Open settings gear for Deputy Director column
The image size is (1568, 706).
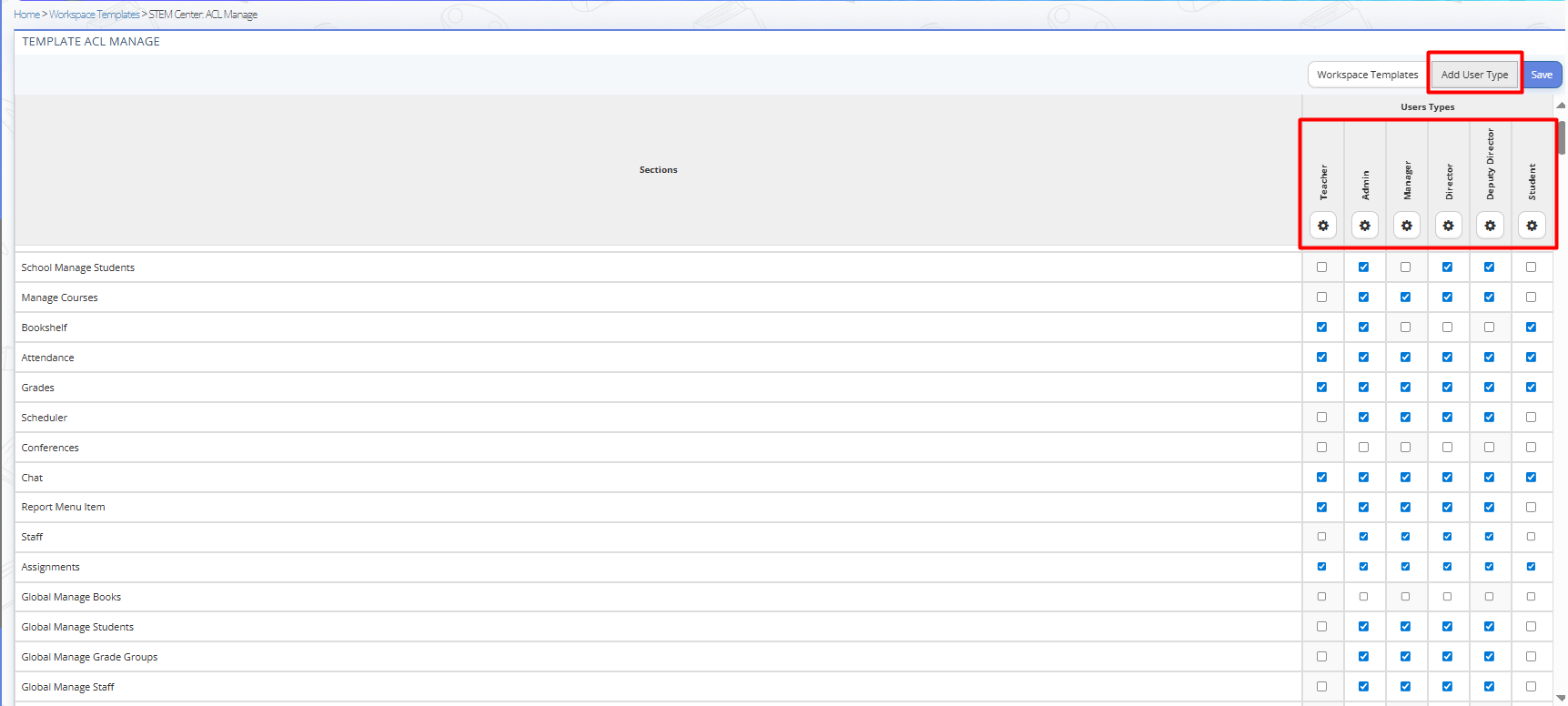coord(1490,226)
